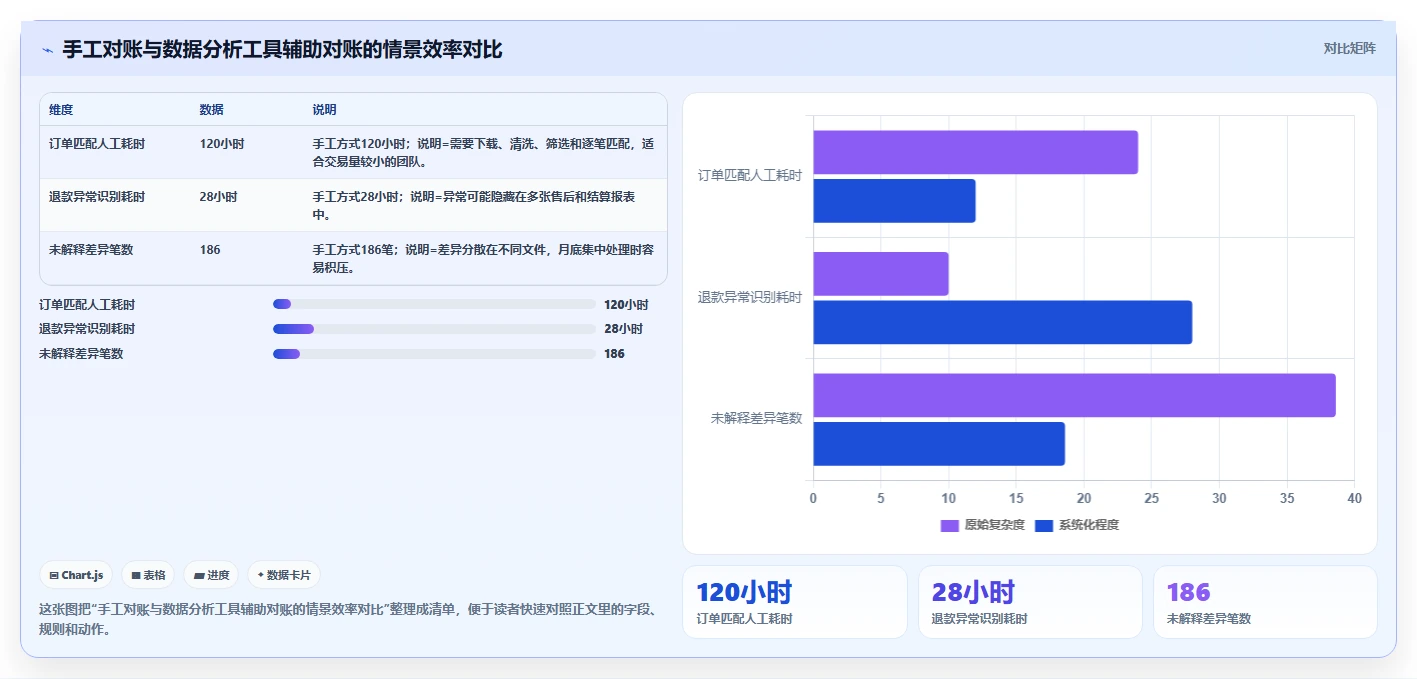Open the 186 未解释差异笔数 data card
The image size is (1417, 679).
click(1265, 602)
